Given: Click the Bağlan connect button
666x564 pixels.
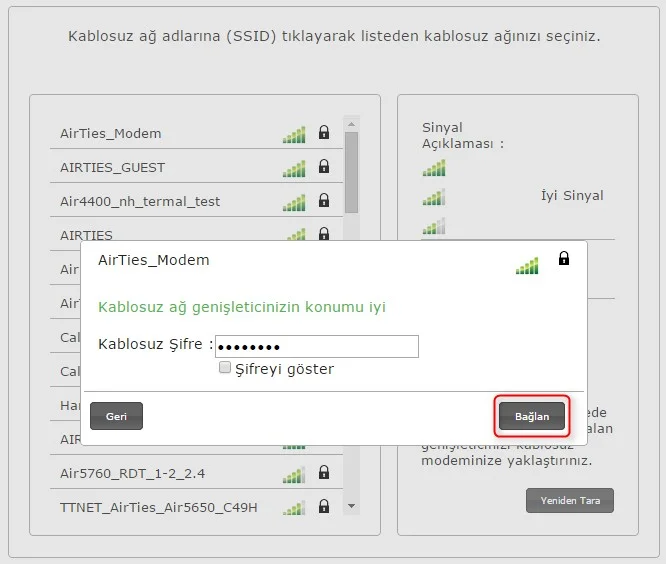Looking at the screenshot, I should (x=532, y=416).
